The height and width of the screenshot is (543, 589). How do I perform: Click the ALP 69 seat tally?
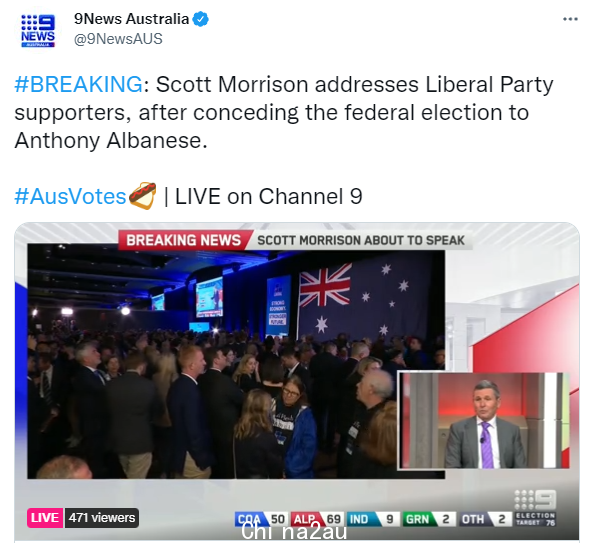pyautogui.click(x=317, y=519)
